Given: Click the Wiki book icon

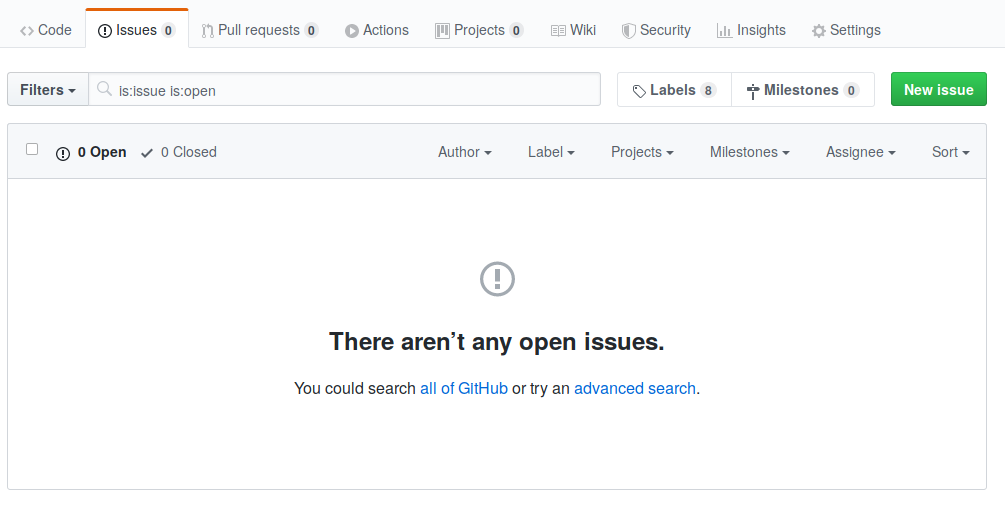Looking at the screenshot, I should 558,31.
